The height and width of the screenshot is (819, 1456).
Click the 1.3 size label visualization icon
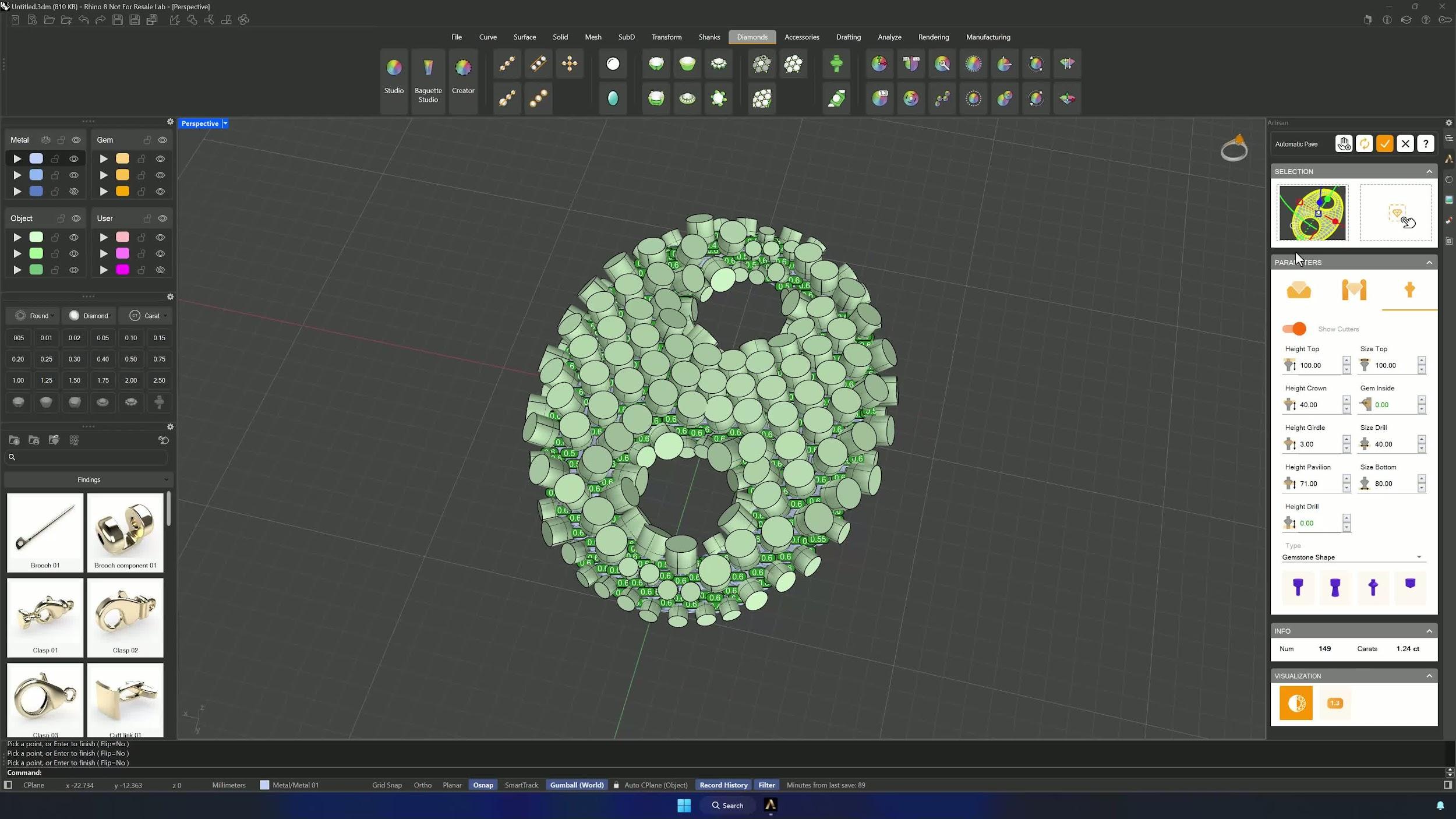(x=1334, y=703)
